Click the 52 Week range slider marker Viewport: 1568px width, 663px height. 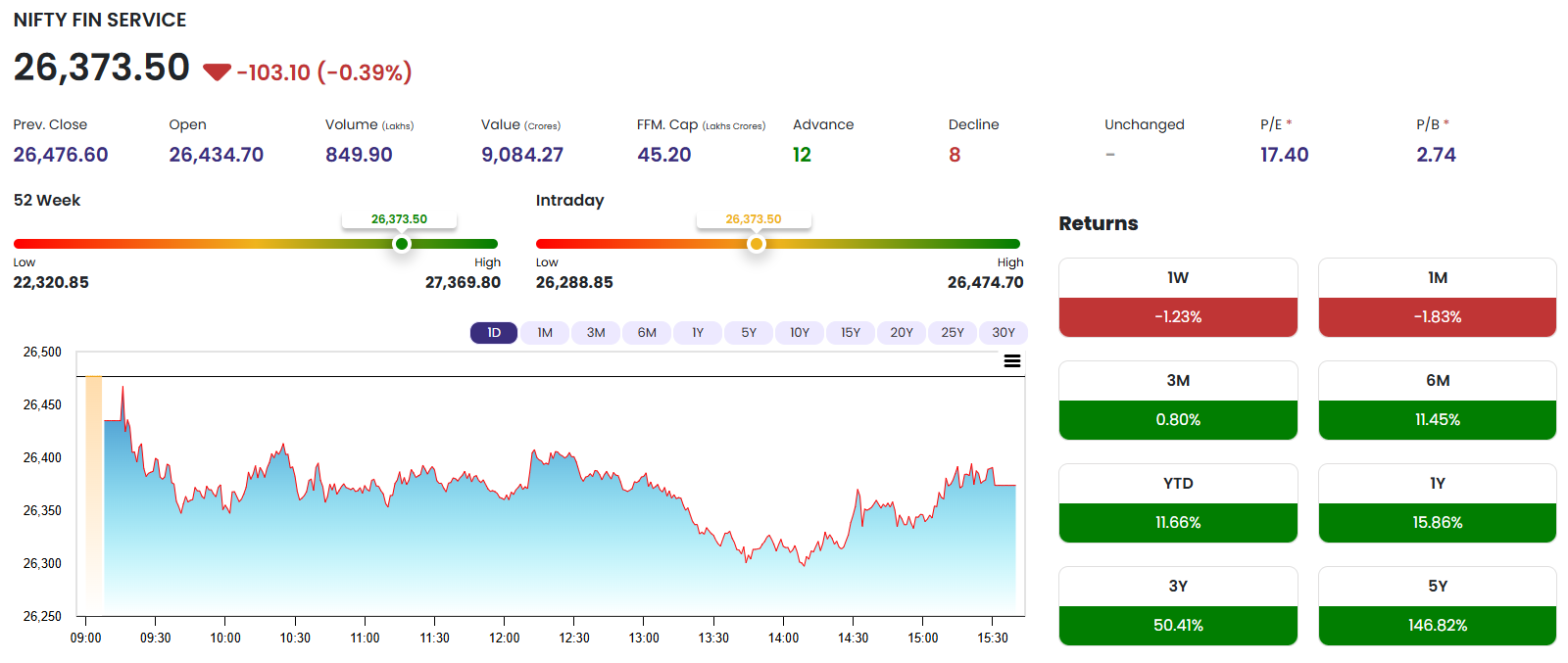(x=402, y=244)
